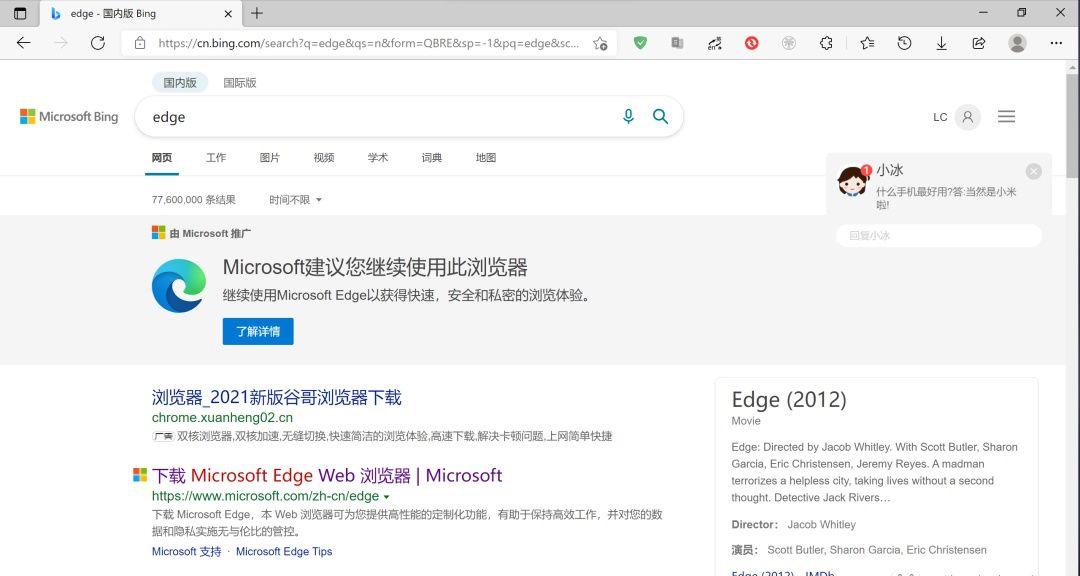Click the Microsoft Bing logo
Screen dimensions: 1080x576
[68, 116]
